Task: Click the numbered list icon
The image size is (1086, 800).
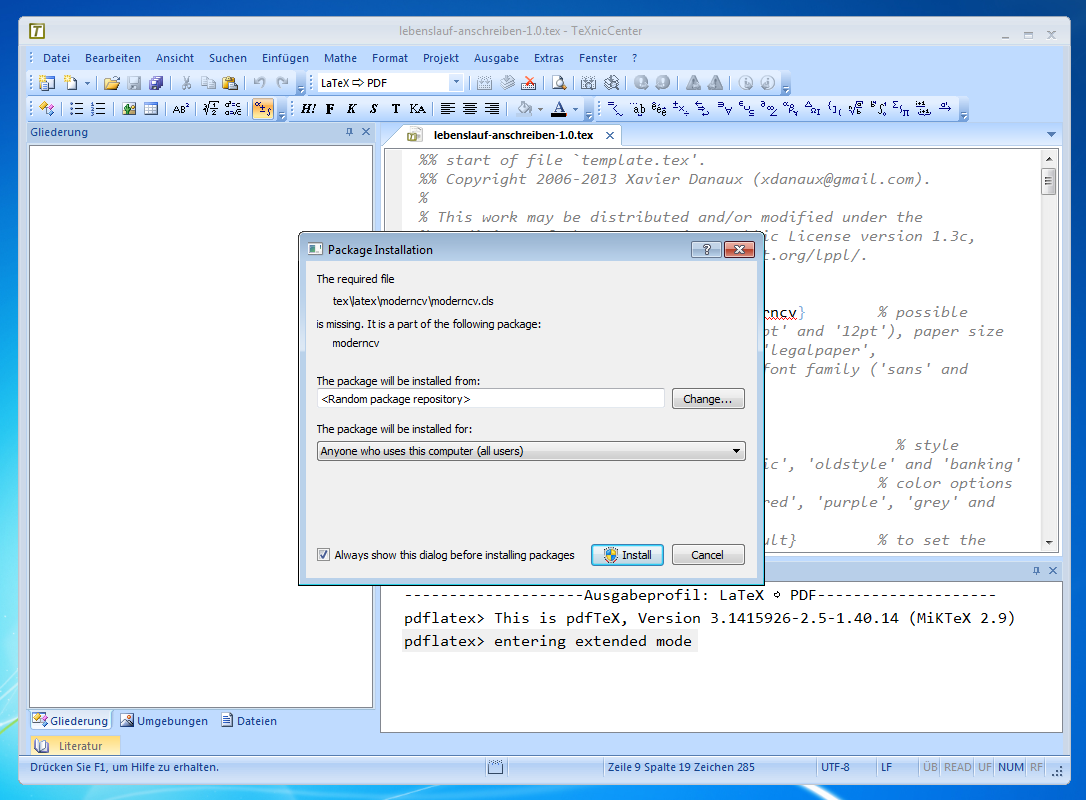Action: 98,109
